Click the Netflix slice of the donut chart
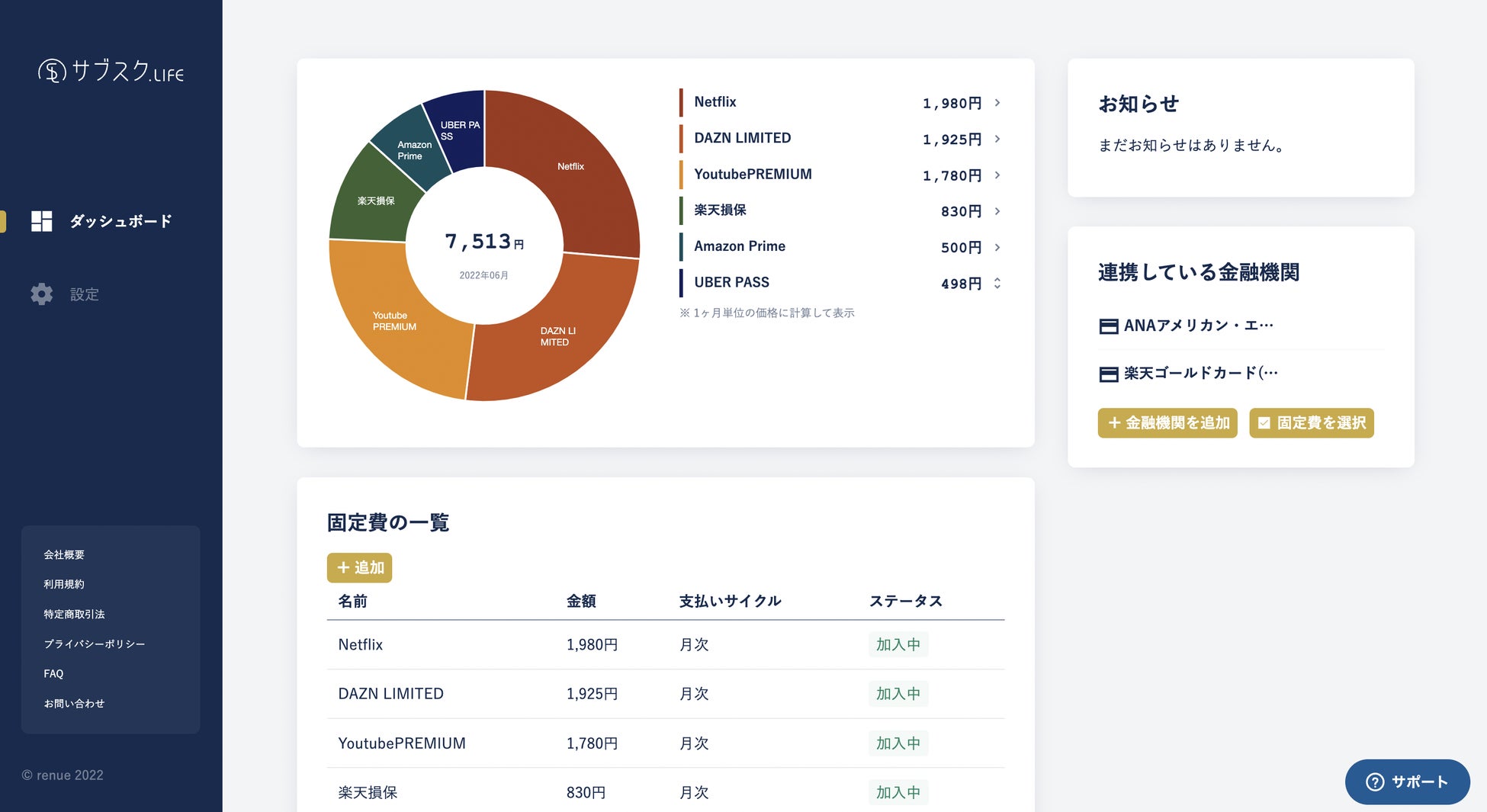The width and height of the screenshot is (1487, 812). [x=572, y=168]
